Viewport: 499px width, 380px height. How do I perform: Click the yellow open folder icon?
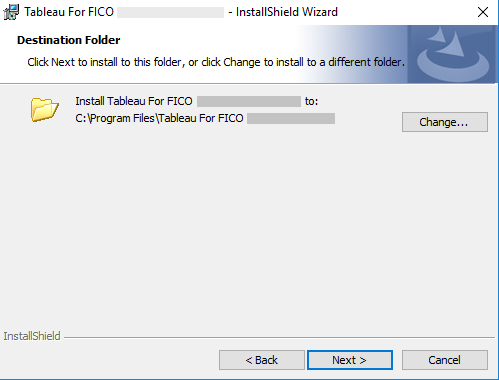[45, 109]
